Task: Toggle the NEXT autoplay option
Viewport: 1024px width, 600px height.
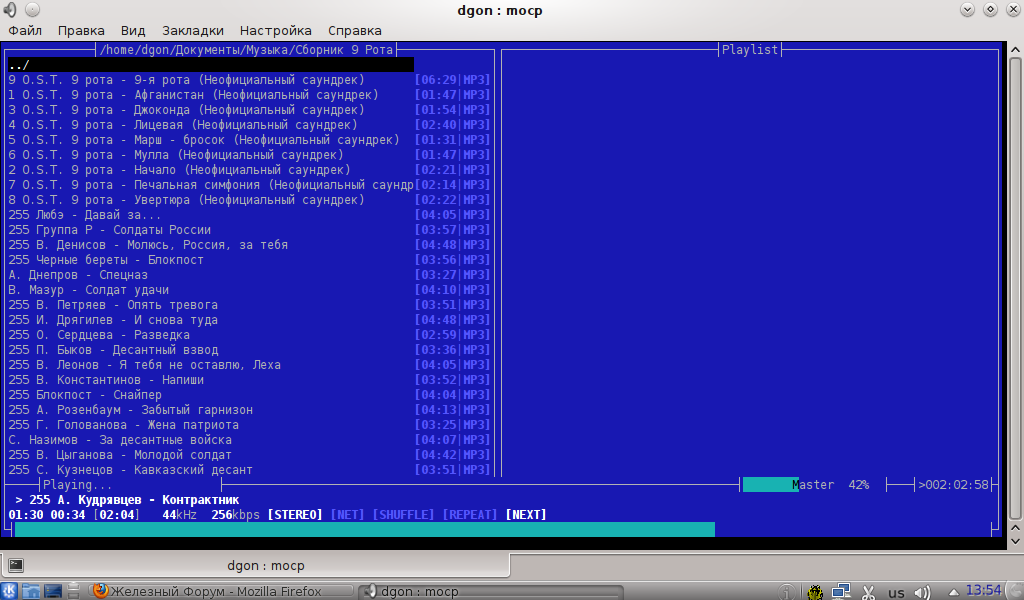Action: pos(526,514)
